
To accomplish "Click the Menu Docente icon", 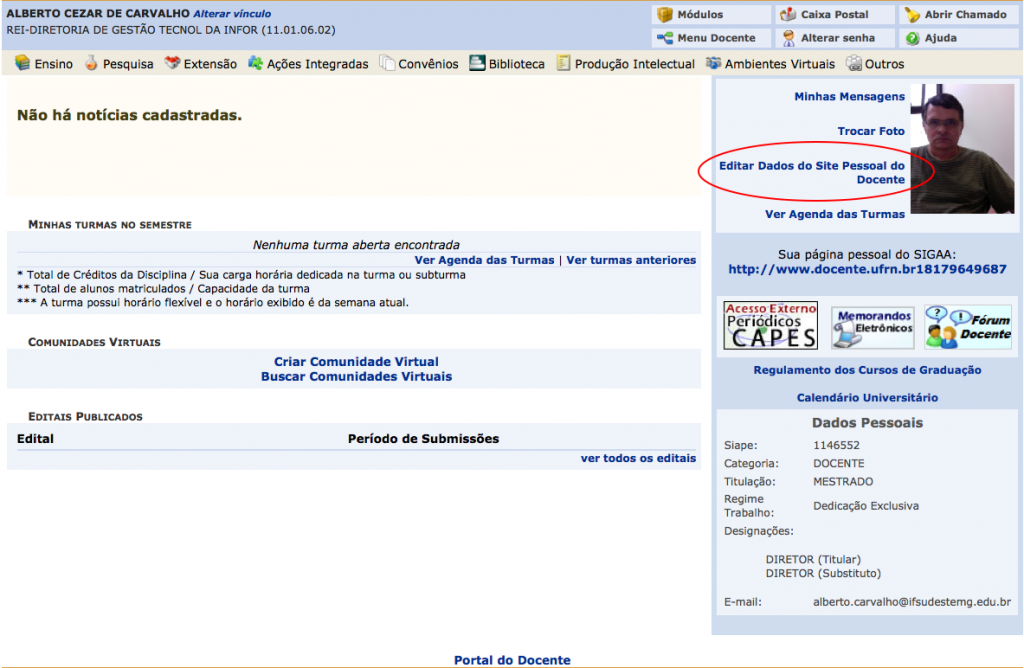I will [665, 38].
